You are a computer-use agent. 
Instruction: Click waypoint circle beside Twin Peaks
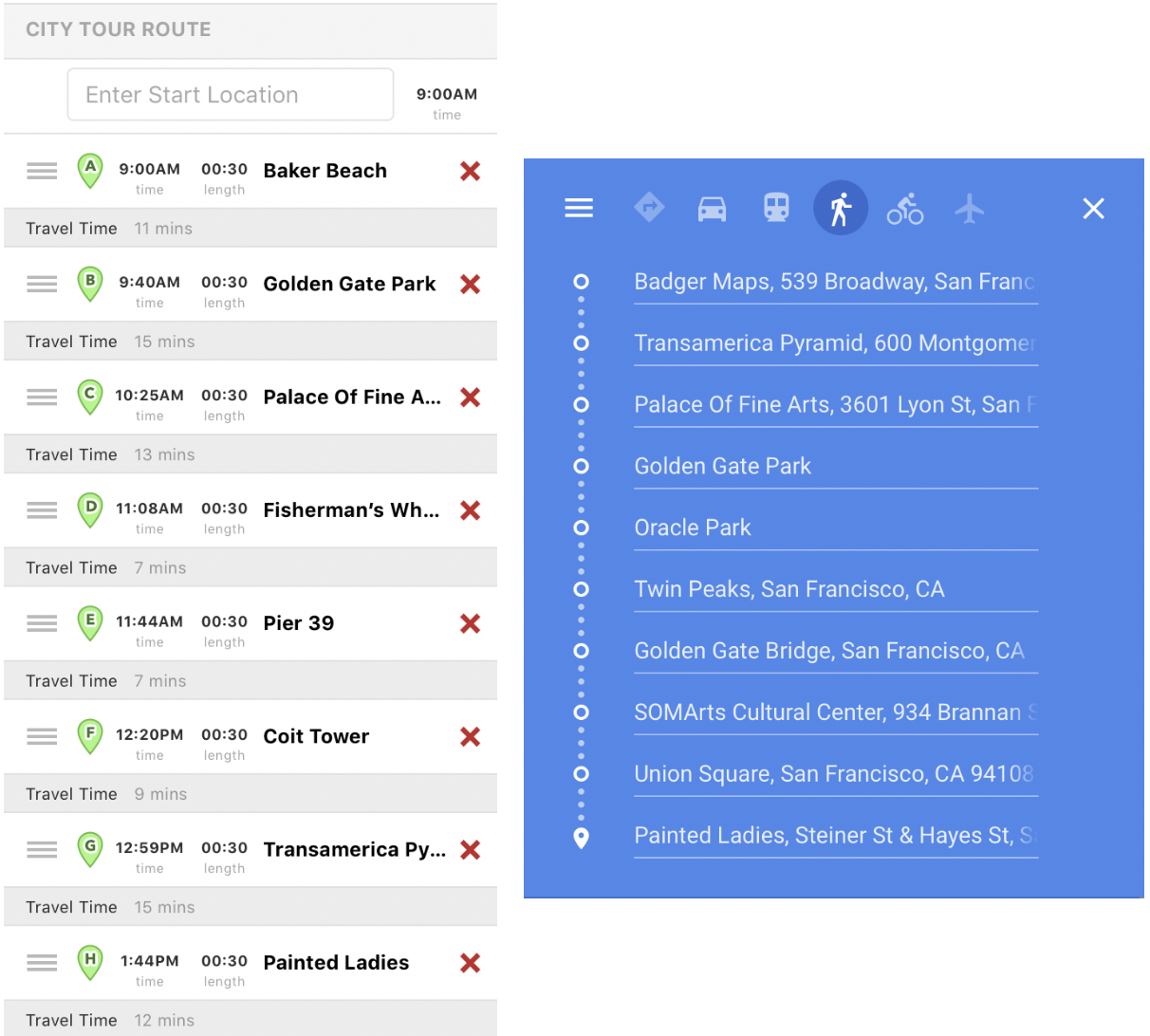tap(582, 589)
